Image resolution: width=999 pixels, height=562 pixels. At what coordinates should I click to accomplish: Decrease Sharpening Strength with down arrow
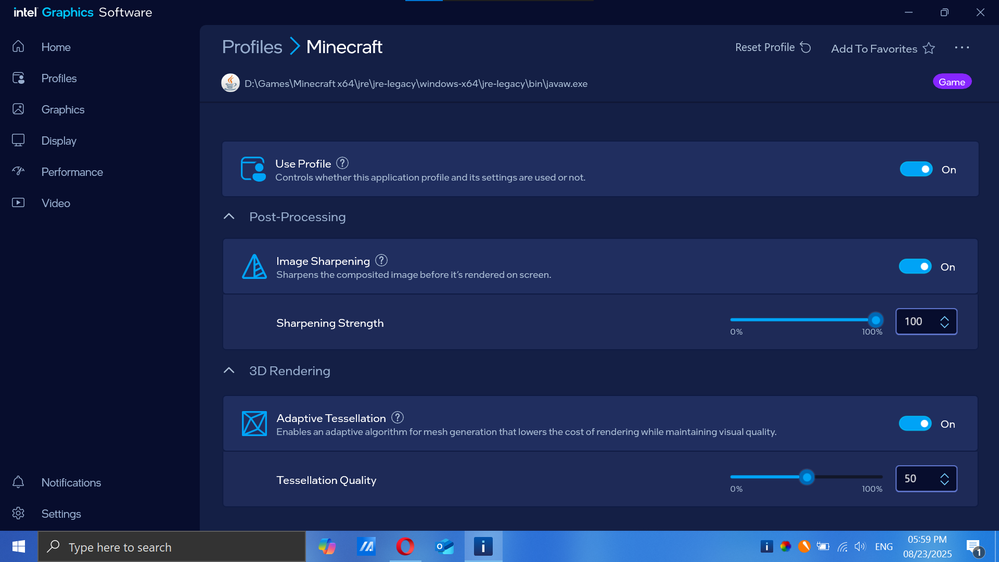point(945,326)
